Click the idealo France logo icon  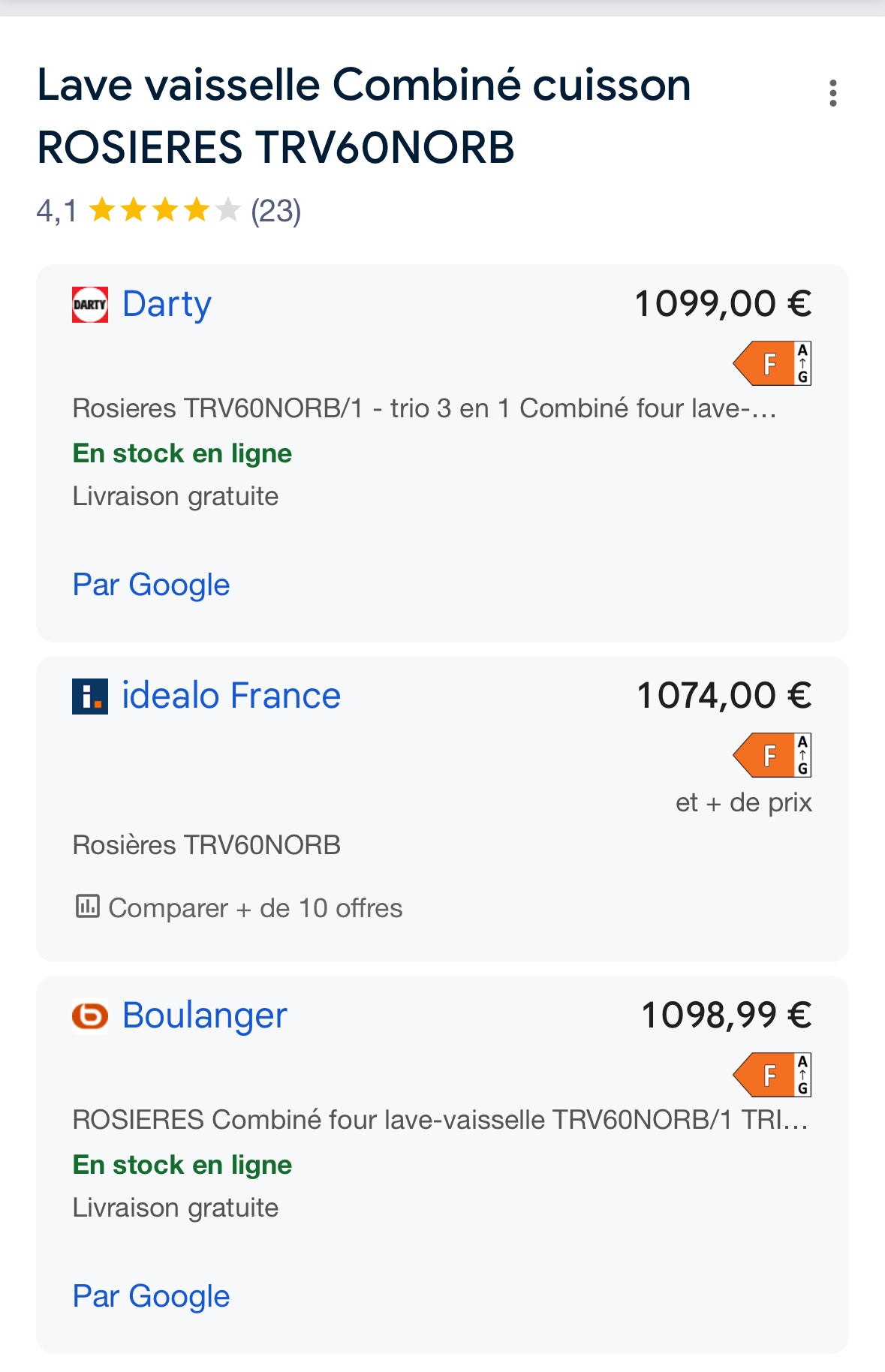pos(90,697)
